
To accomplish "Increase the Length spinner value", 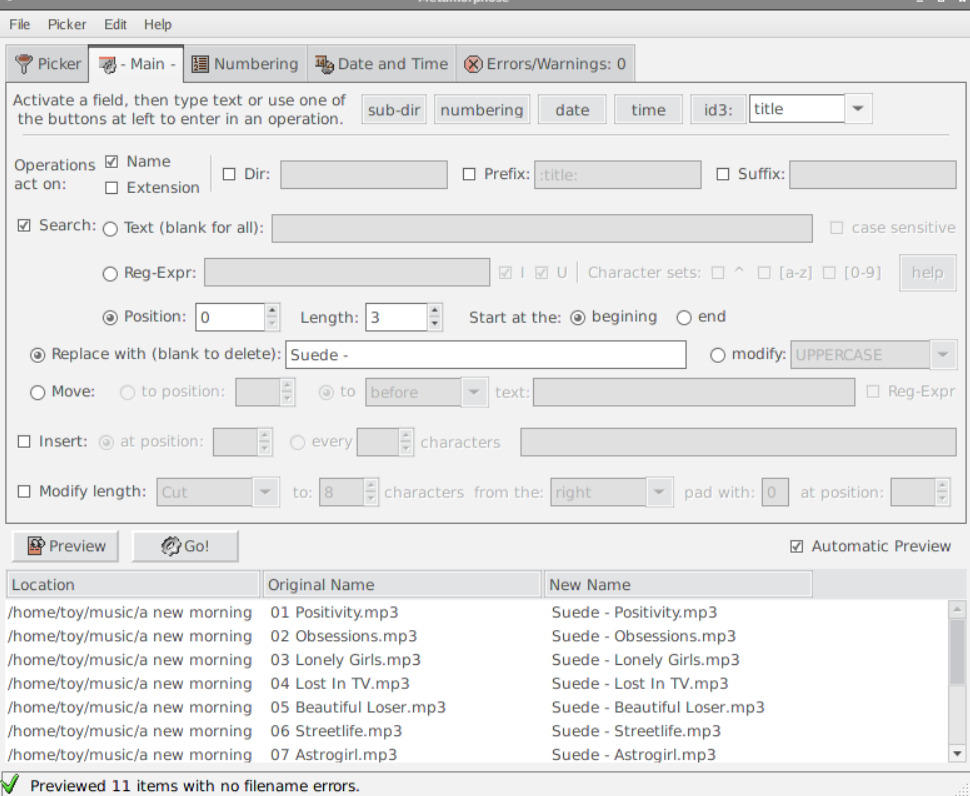I will coord(435,310).
